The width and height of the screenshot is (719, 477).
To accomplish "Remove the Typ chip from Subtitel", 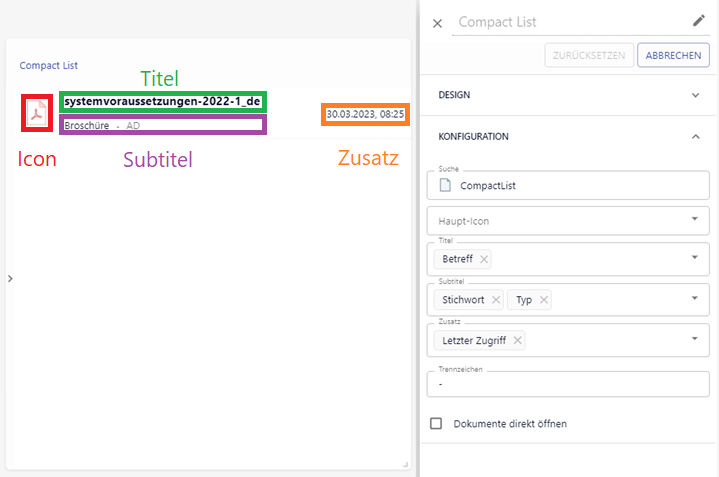I will tap(544, 300).
